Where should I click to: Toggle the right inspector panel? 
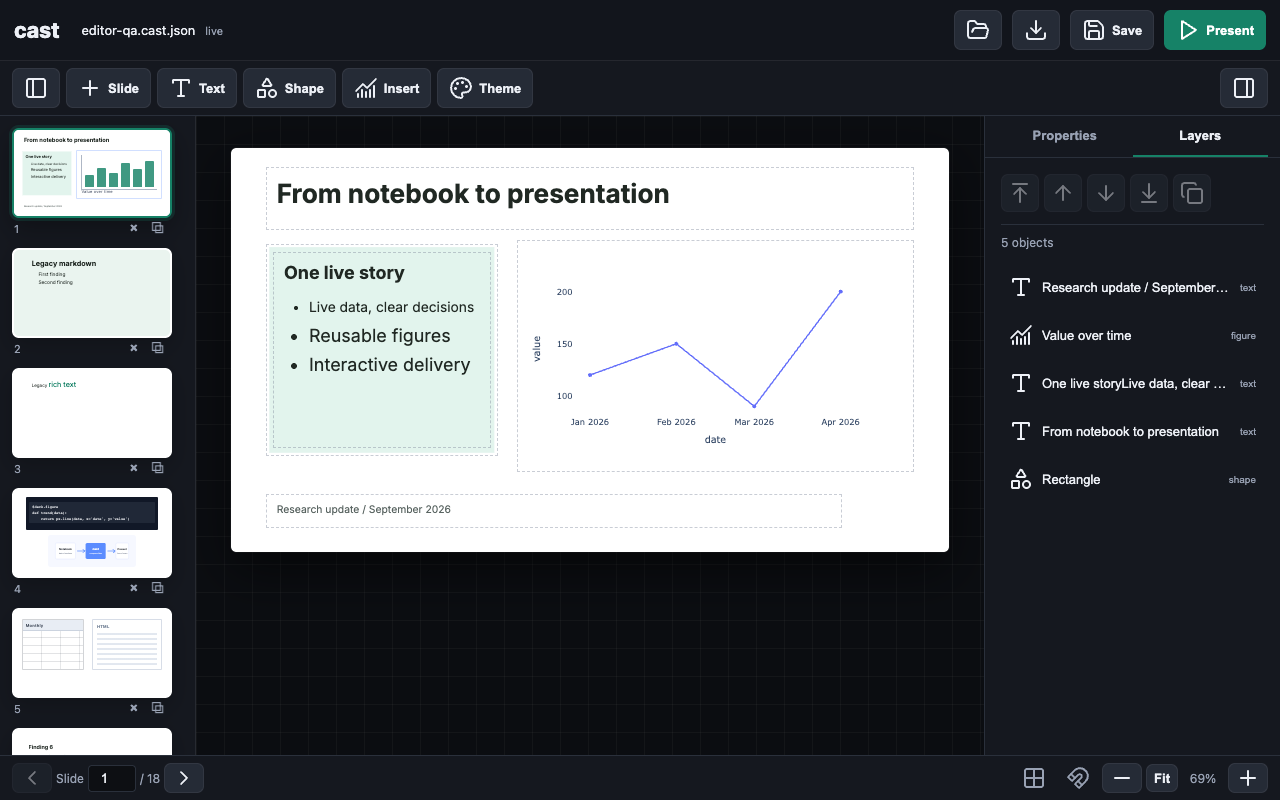1244,88
